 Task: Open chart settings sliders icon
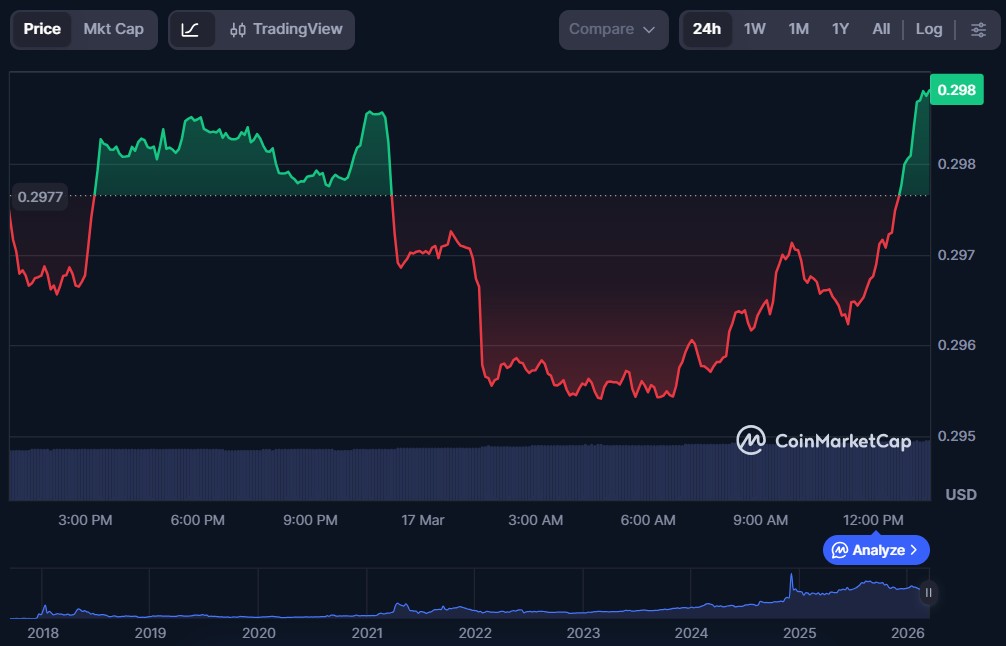point(978,29)
